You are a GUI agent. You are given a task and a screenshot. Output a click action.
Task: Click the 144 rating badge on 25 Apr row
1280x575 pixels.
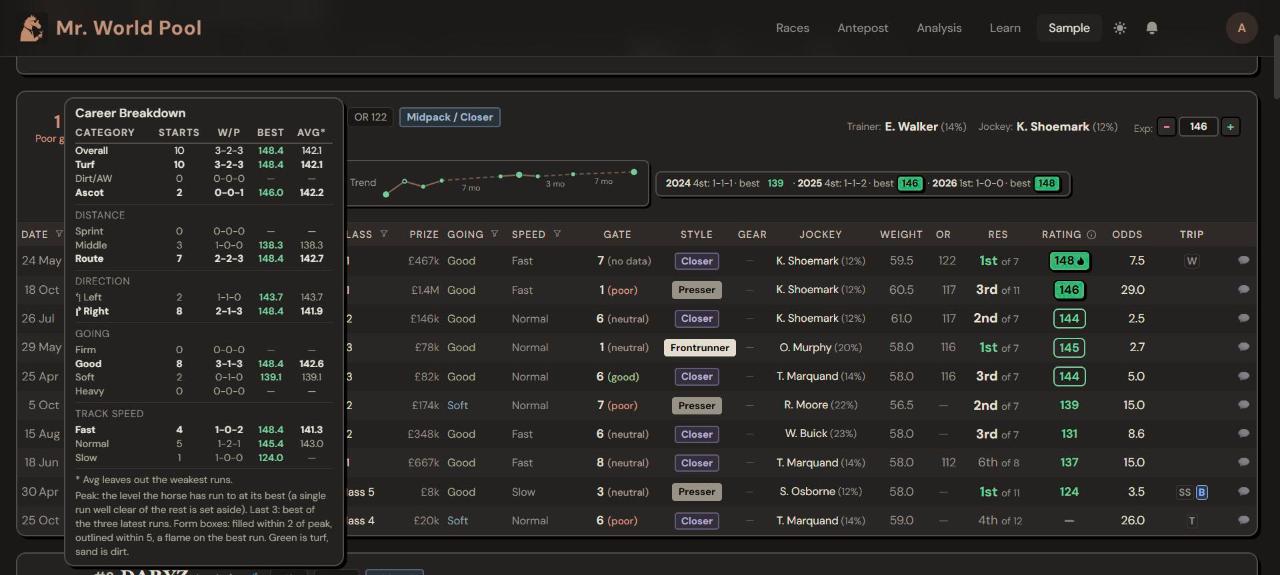[1069, 376]
